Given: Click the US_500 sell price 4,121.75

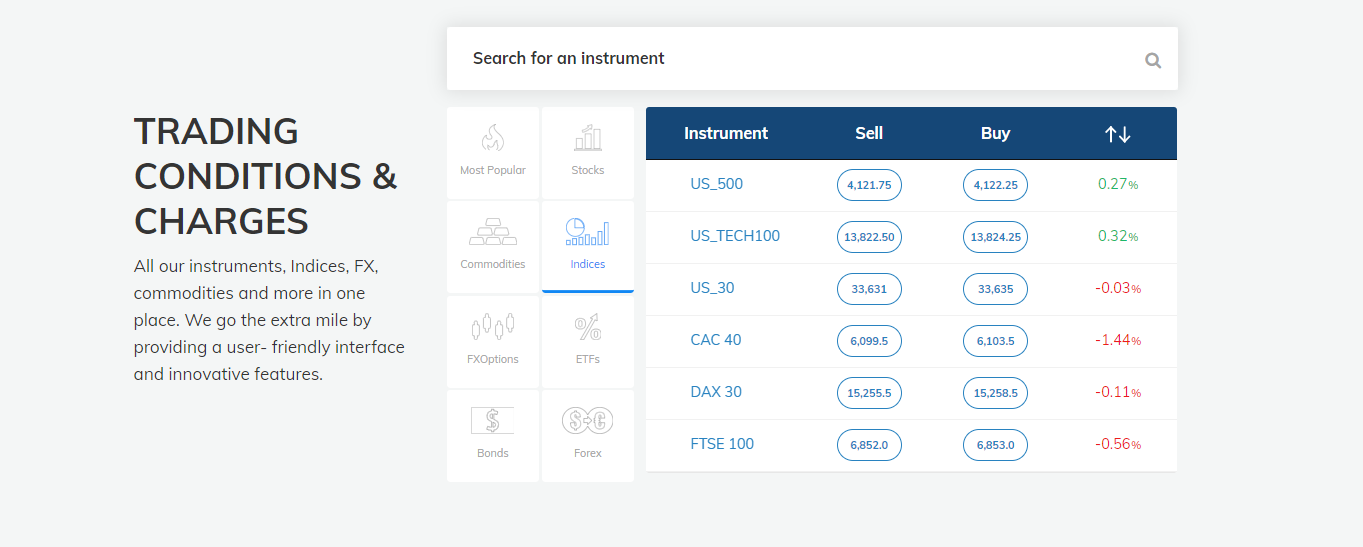Looking at the screenshot, I should [869, 185].
